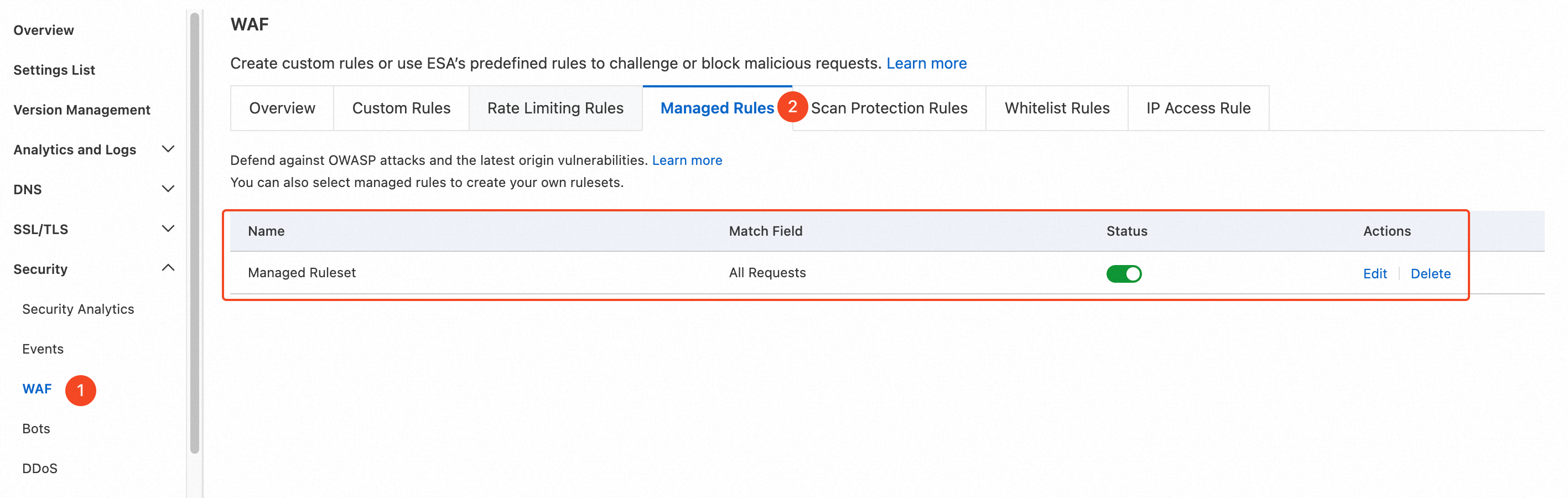The width and height of the screenshot is (1568, 498).
Task: Switch to the Custom Rules tab
Action: pos(401,108)
